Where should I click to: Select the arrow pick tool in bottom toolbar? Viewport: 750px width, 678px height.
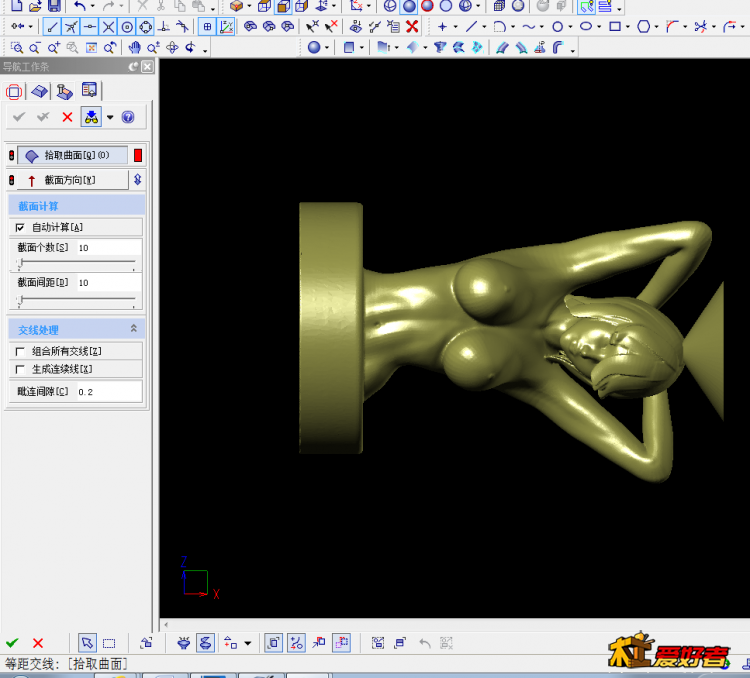point(87,643)
